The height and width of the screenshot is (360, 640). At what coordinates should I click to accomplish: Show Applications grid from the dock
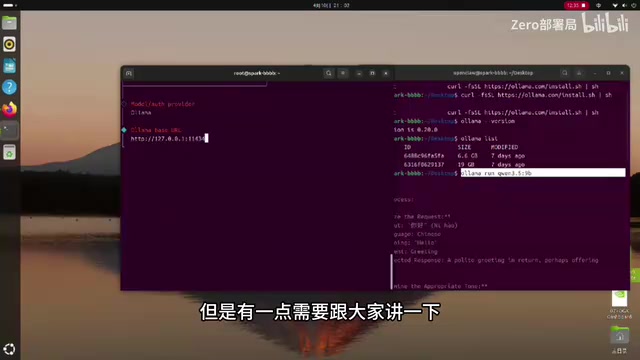tap(9, 349)
